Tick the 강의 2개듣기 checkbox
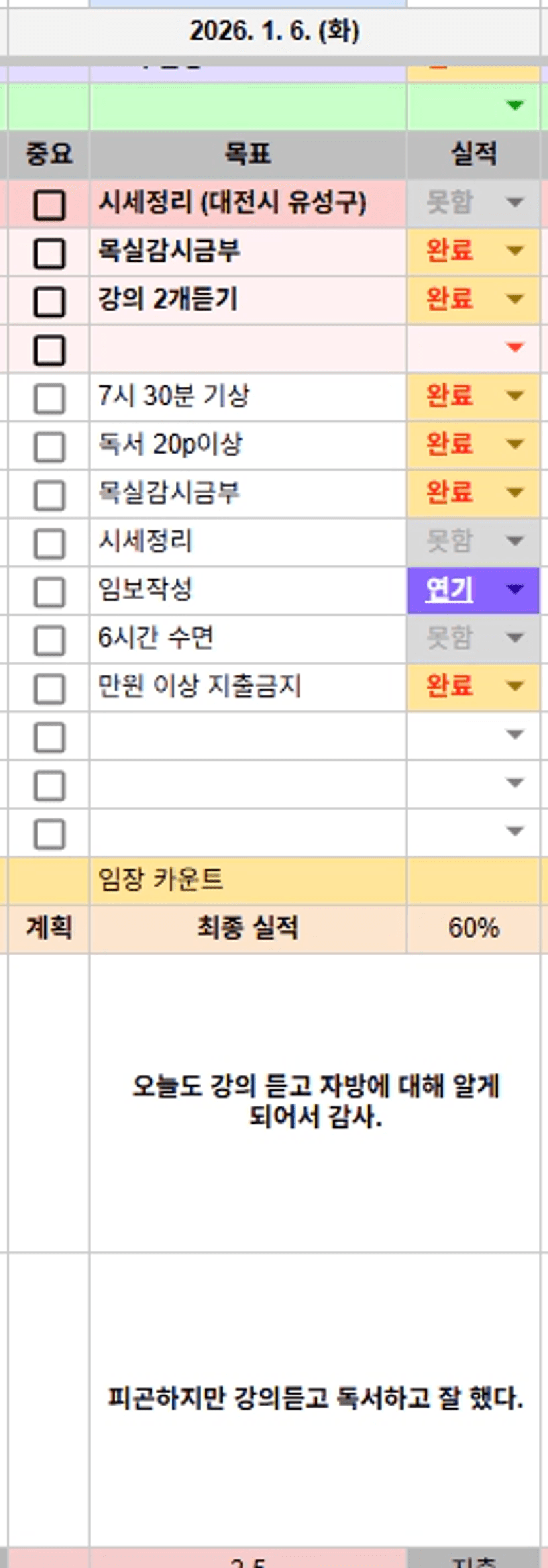 coord(49,301)
